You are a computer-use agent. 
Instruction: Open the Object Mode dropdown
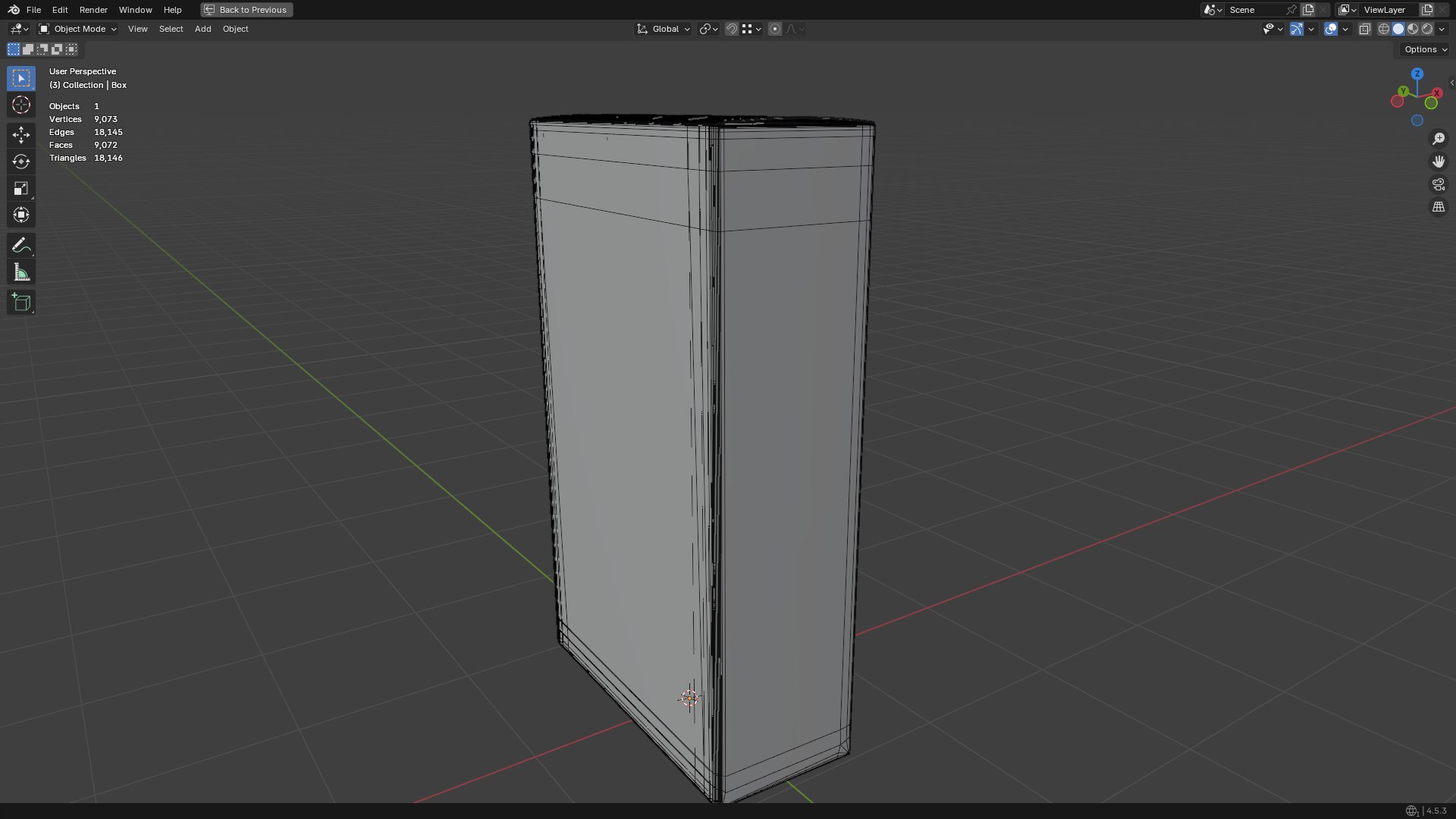pos(77,29)
